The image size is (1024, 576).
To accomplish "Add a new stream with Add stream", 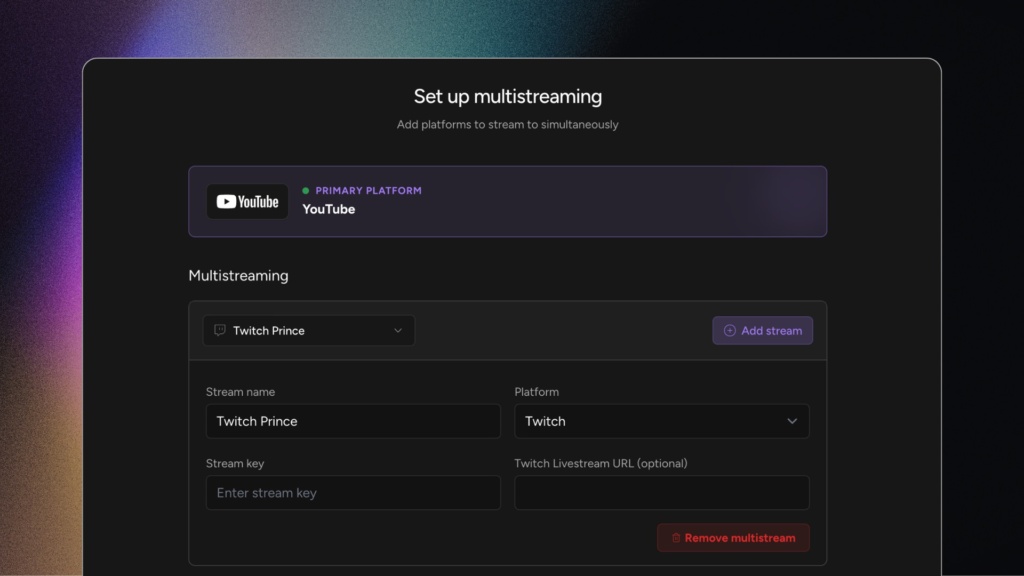I will point(762,330).
